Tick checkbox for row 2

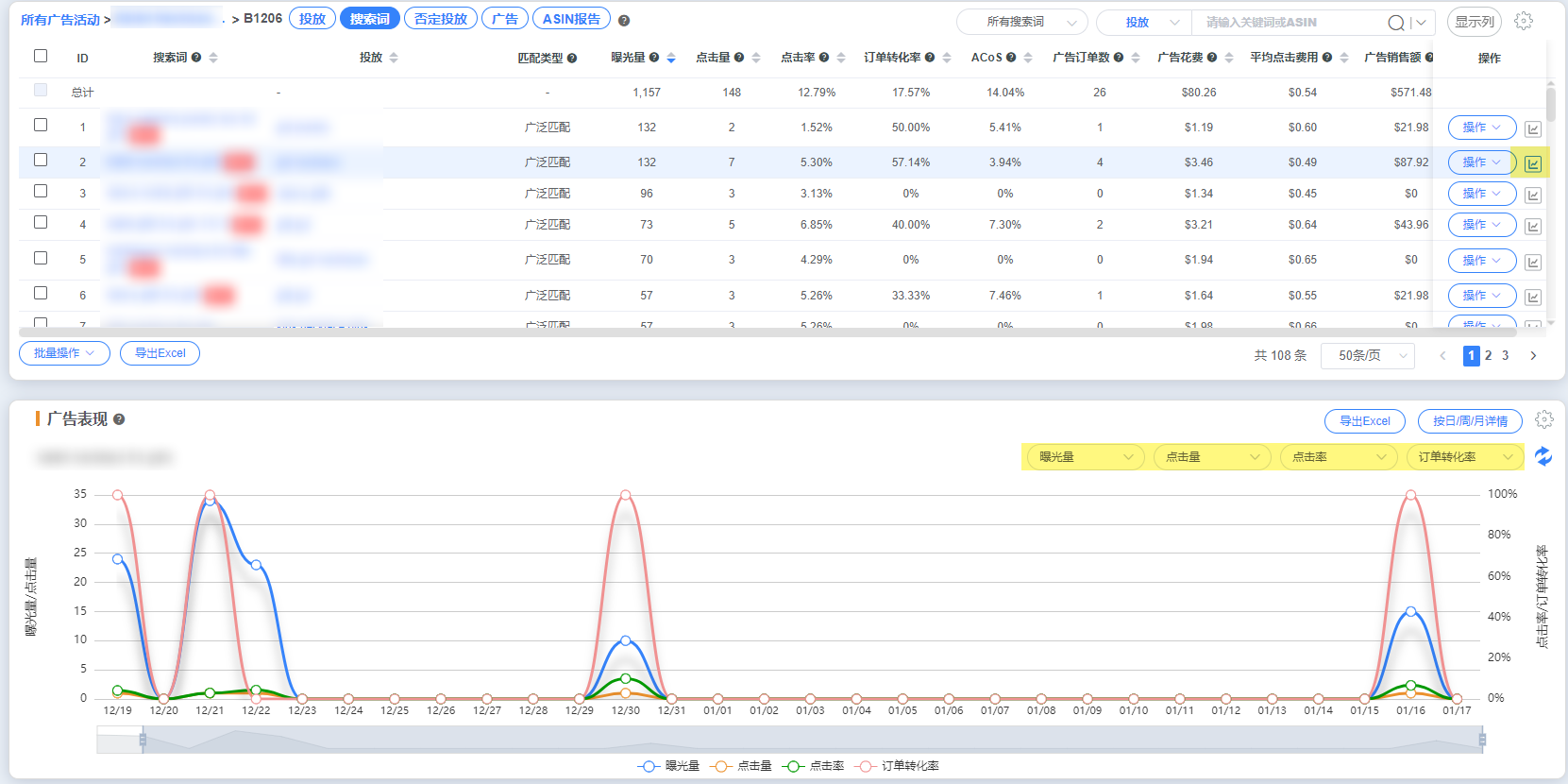[41, 160]
